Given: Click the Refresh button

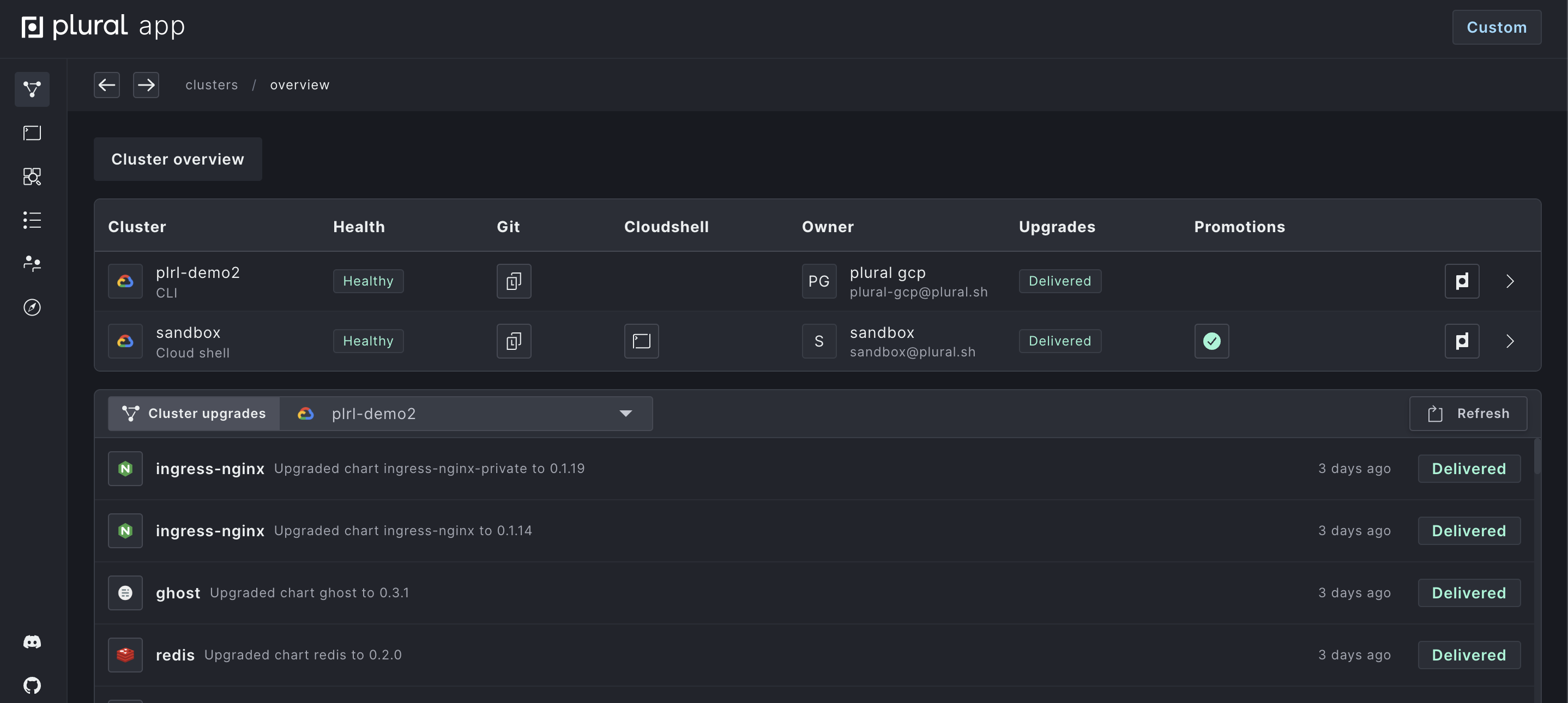Looking at the screenshot, I should 1468,414.
